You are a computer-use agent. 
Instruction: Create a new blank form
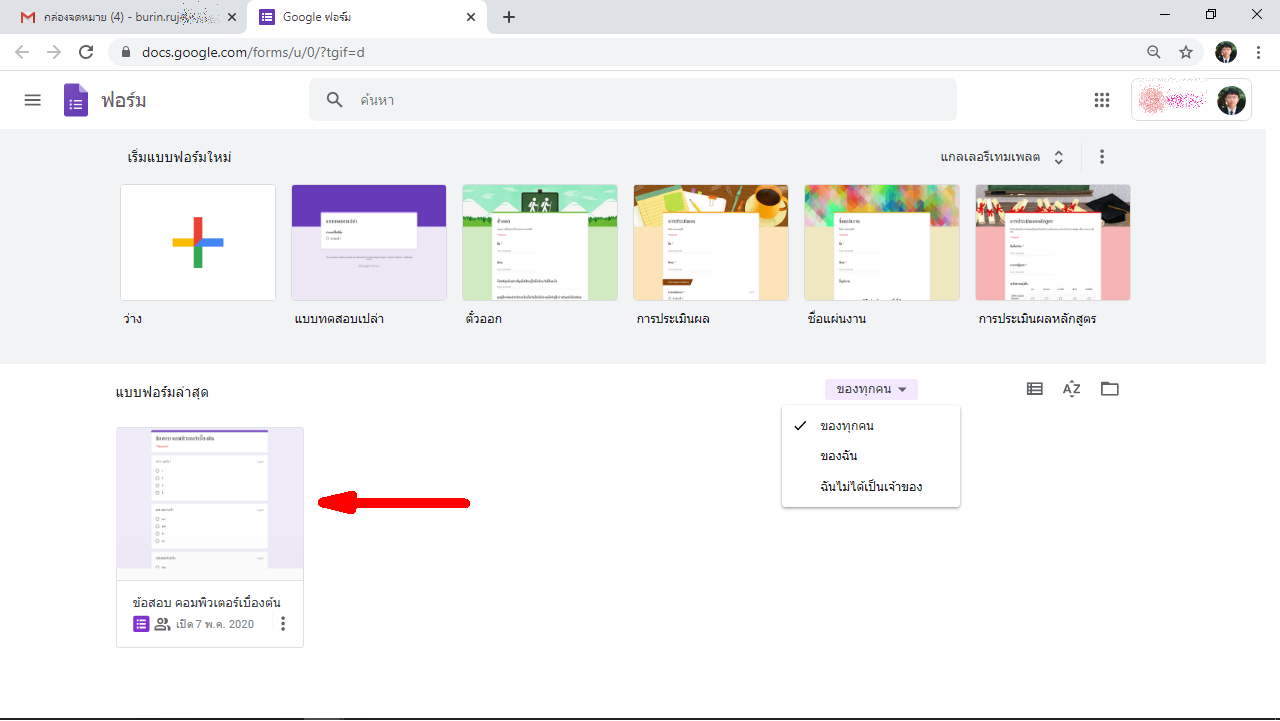198,242
